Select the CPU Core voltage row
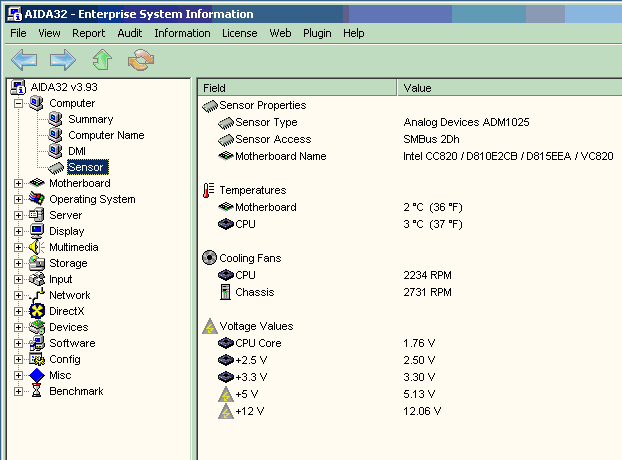622x460 pixels. 257,343
